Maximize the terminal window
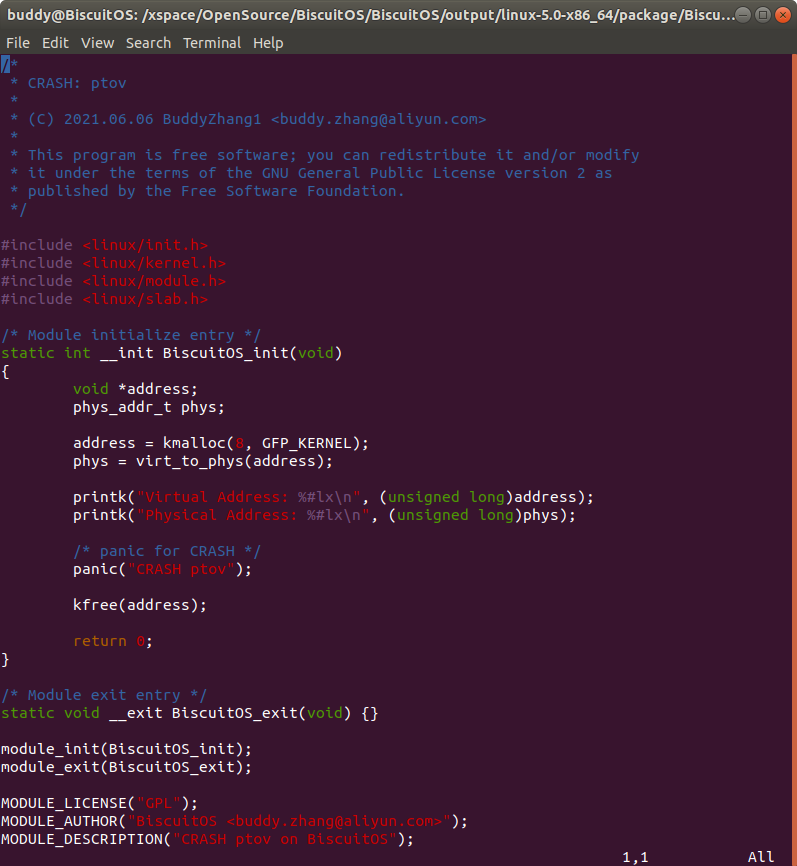The height and width of the screenshot is (866, 797). click(763, 15)
